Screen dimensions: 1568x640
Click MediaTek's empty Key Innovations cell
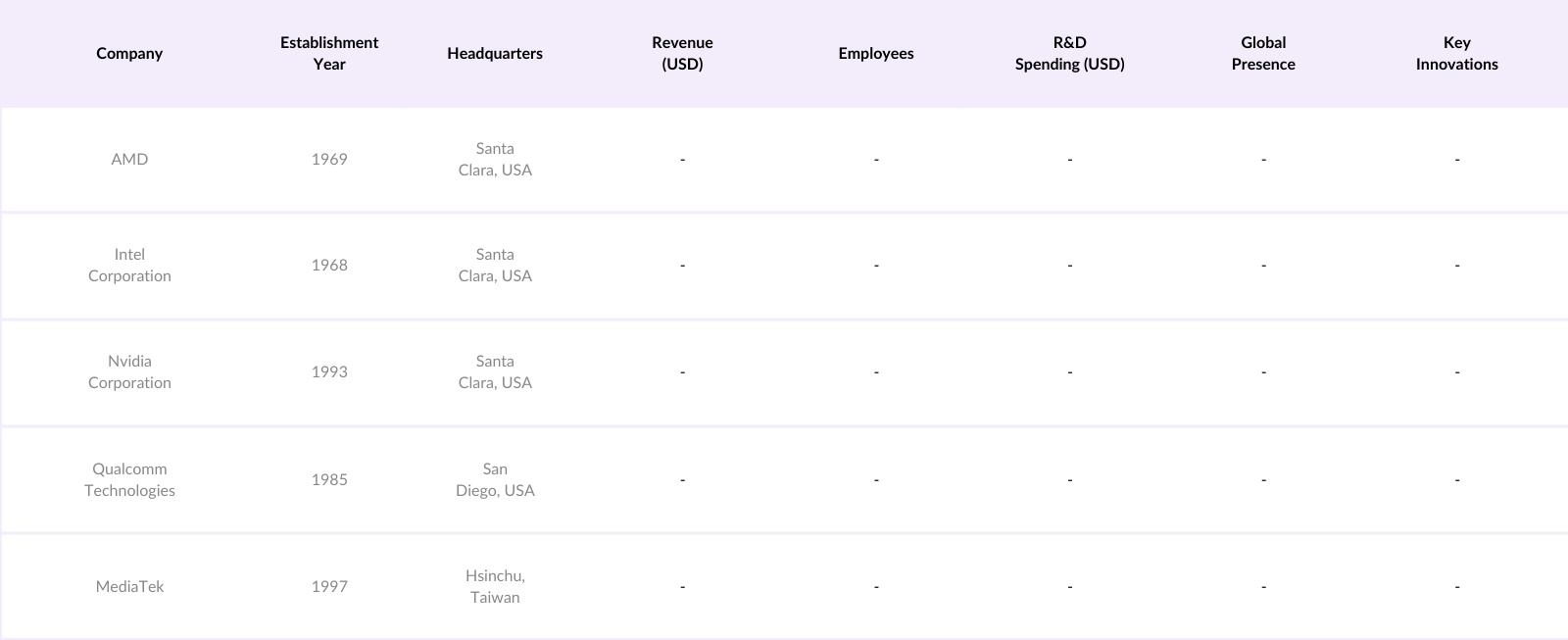1456,586
